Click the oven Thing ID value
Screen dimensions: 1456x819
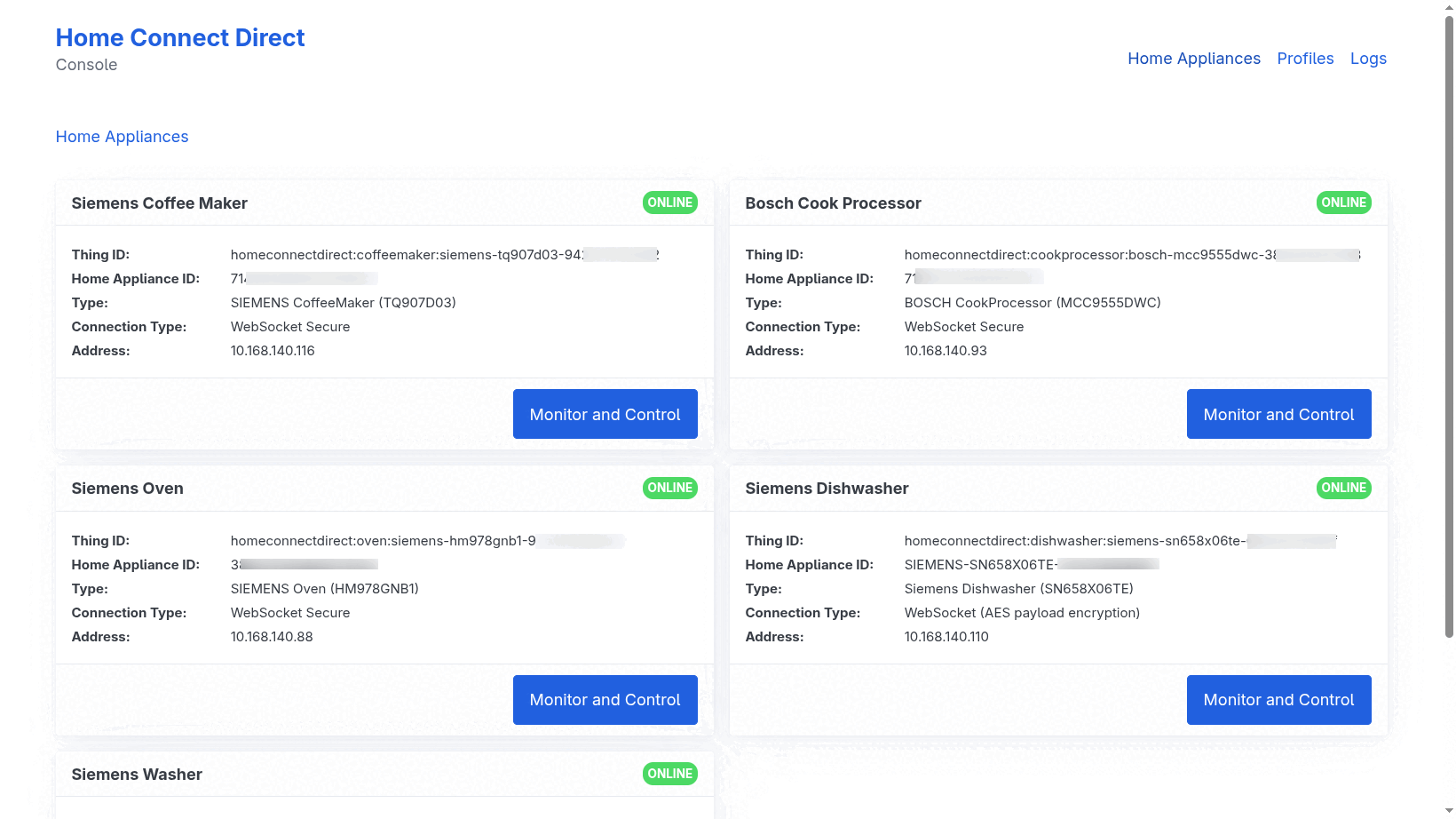(428, 541)
